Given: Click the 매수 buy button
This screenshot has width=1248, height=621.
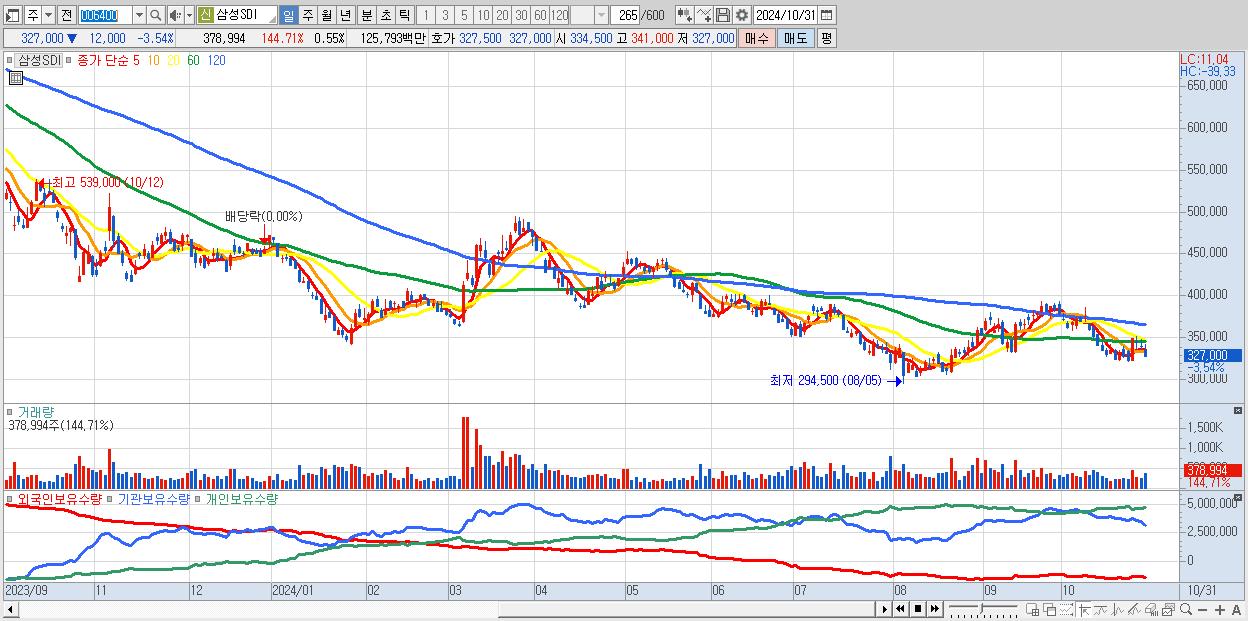Looking at the screenshot, I should 757,38.
